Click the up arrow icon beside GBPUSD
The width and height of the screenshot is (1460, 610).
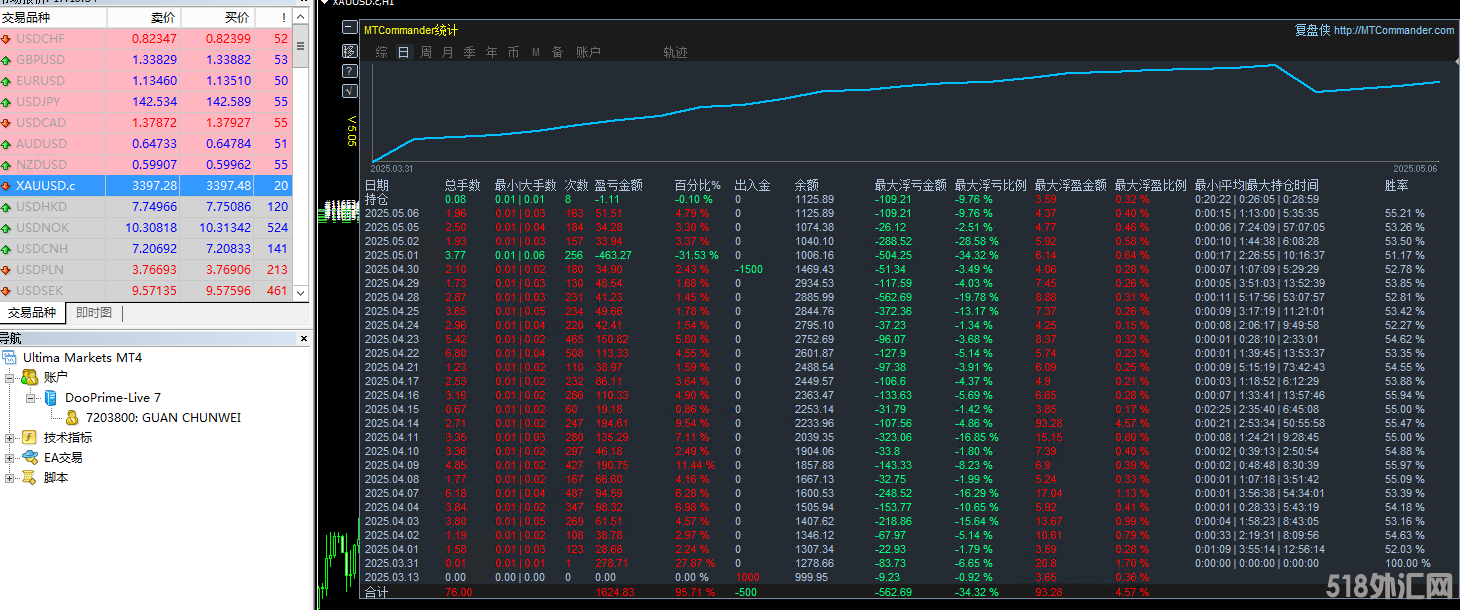(x=6, y=60)
